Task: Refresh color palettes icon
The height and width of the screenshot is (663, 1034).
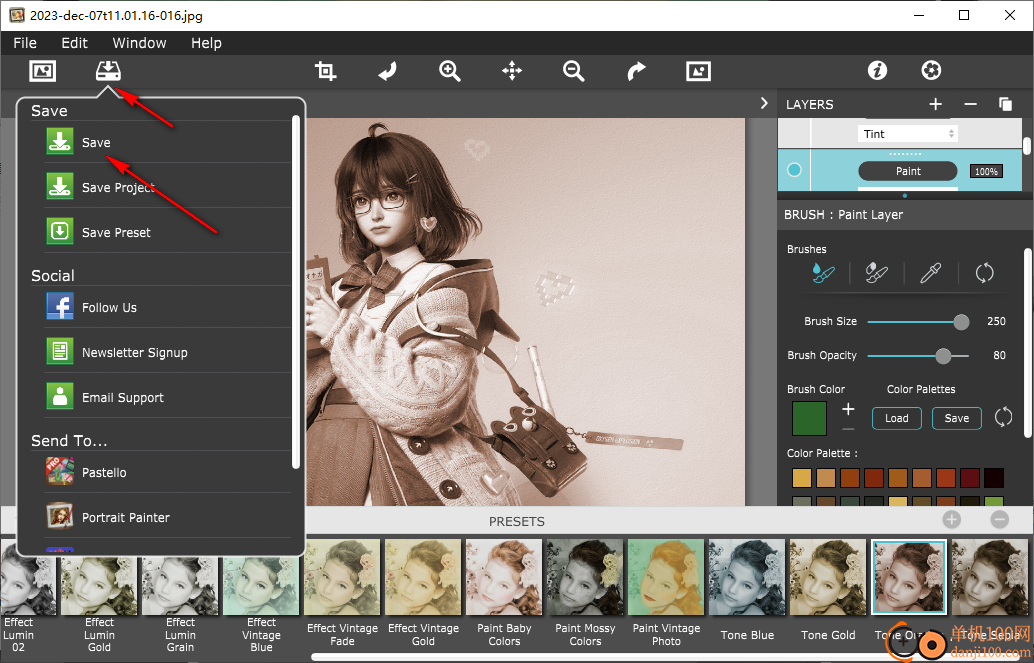Action: coord(1003,417)
